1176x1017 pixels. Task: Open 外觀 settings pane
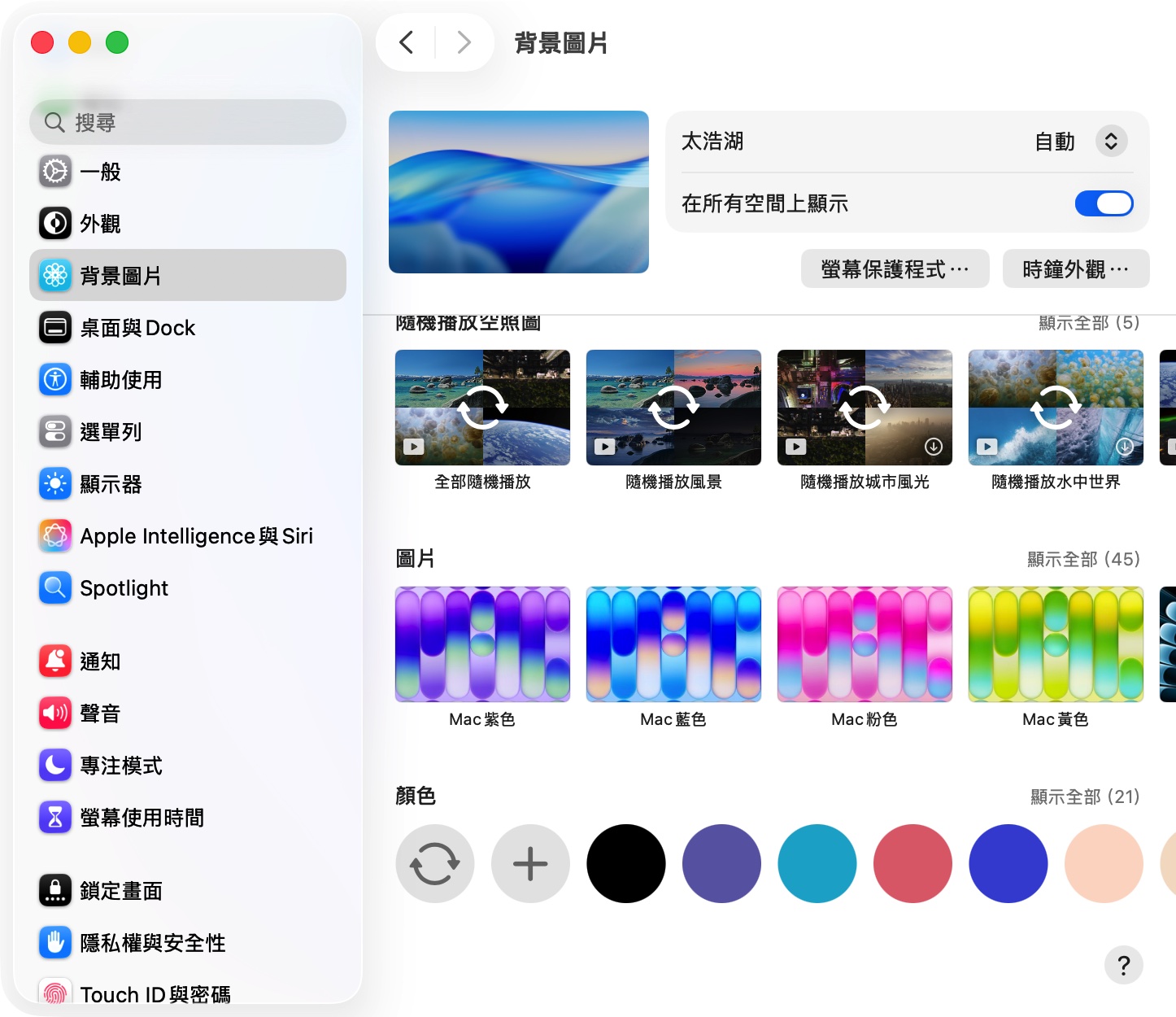[188, 223]
